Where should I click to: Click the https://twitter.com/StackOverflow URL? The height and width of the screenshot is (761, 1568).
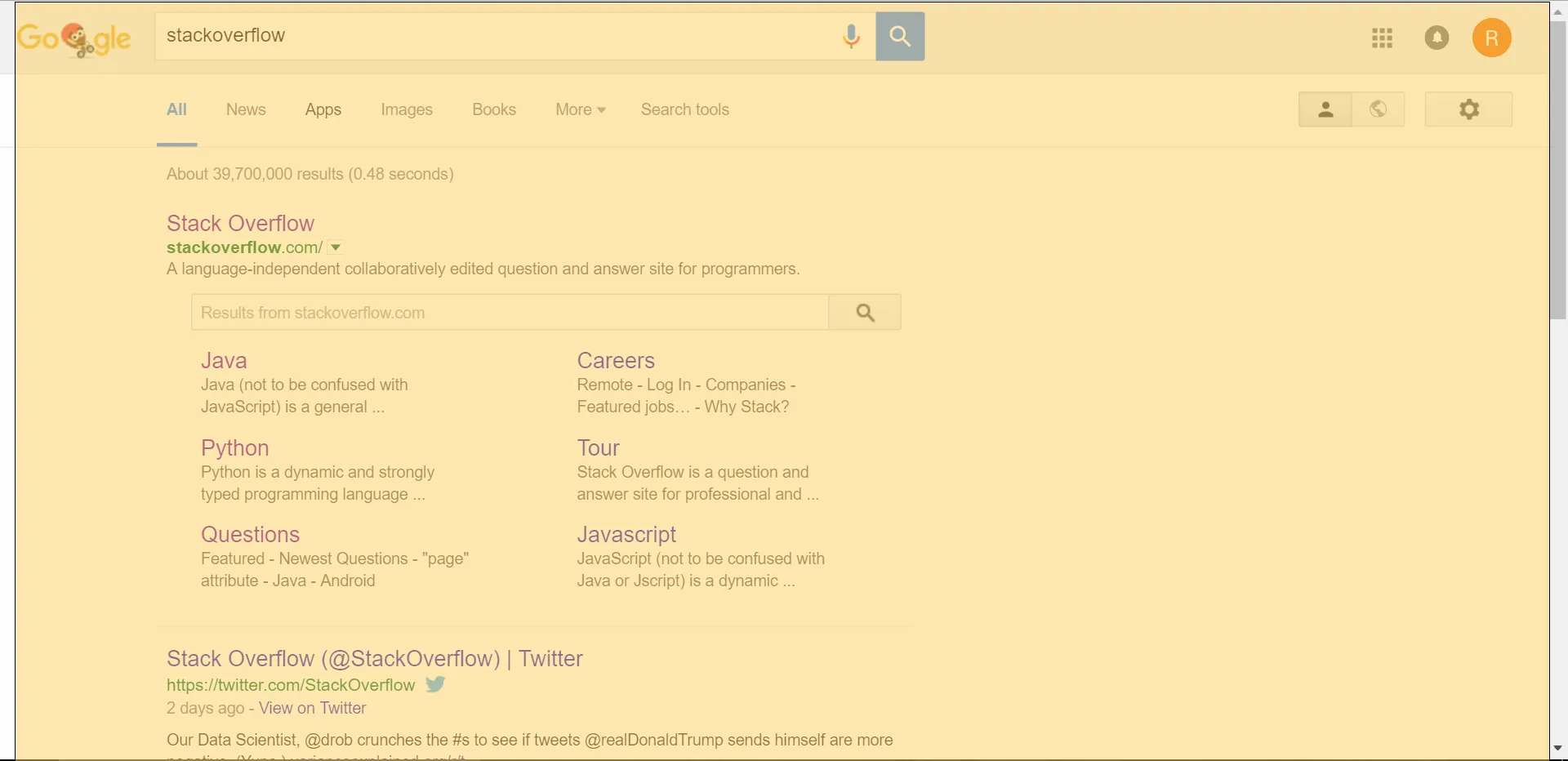click(x=291, y=685)
